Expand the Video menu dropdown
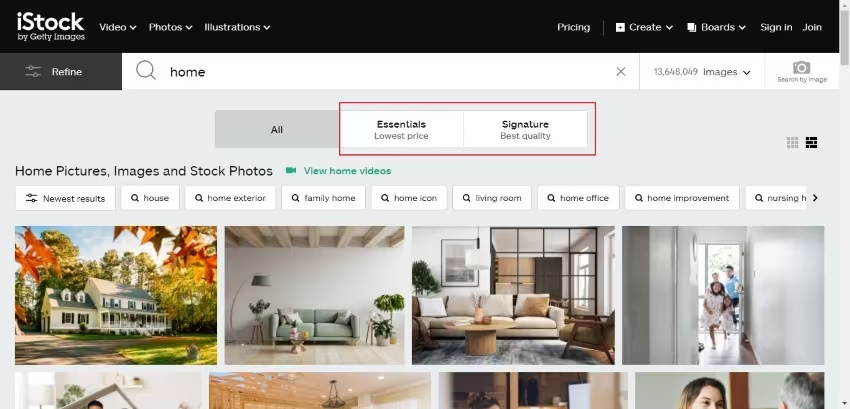 (118, 27)
